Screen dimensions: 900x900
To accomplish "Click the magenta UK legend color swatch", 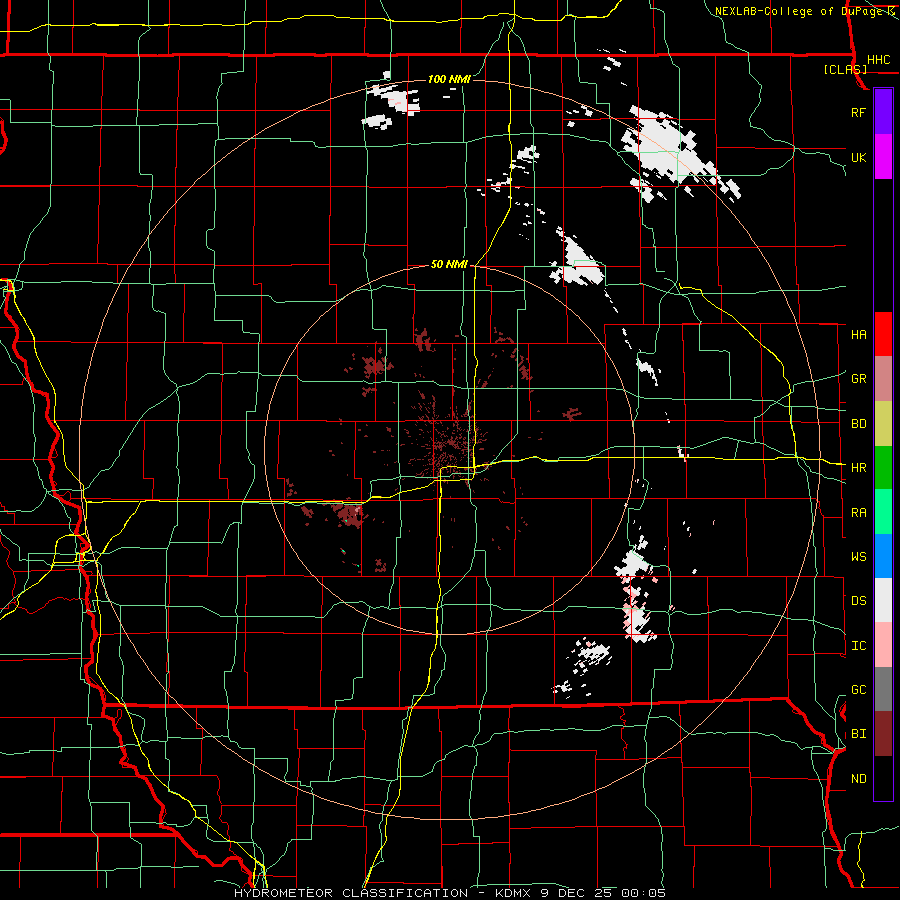I will [x=883, y=157].
